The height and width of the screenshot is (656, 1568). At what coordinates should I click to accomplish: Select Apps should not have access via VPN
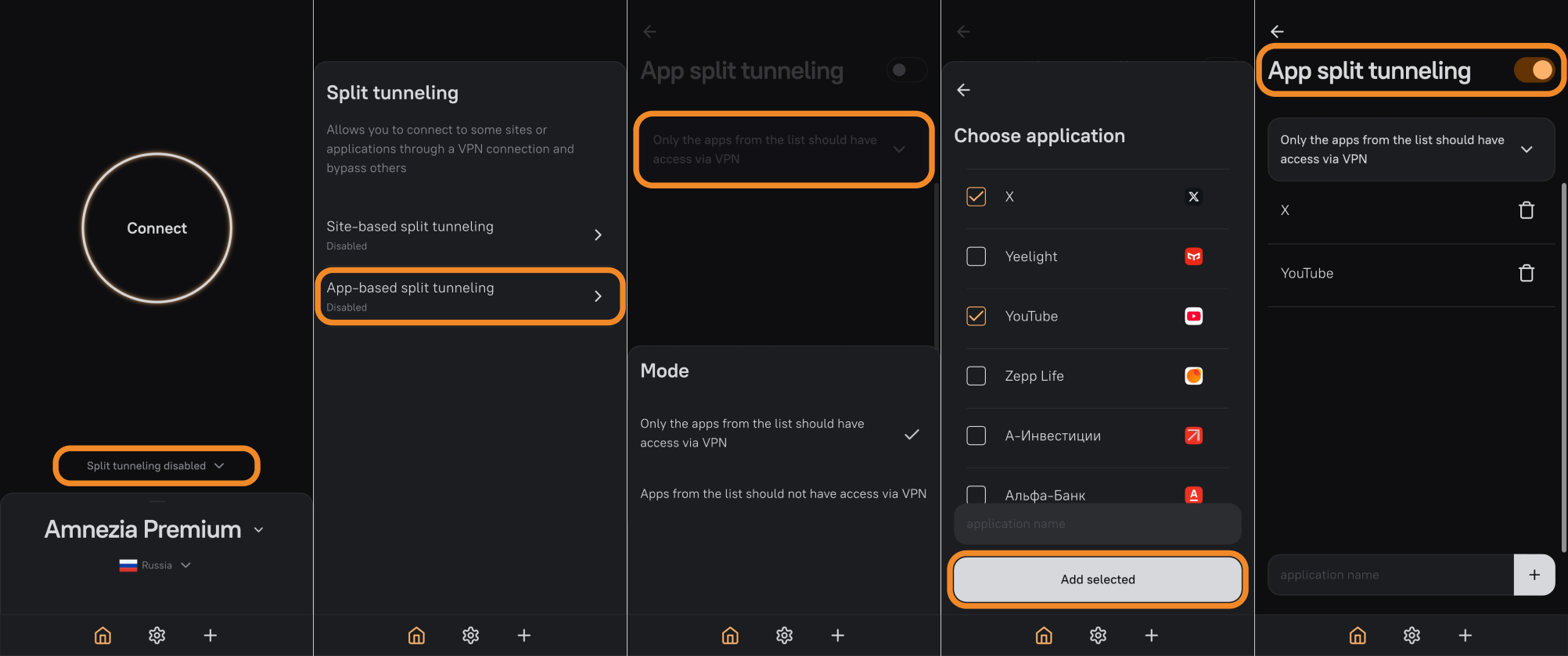pyautogui.click(x=782, y=494)
